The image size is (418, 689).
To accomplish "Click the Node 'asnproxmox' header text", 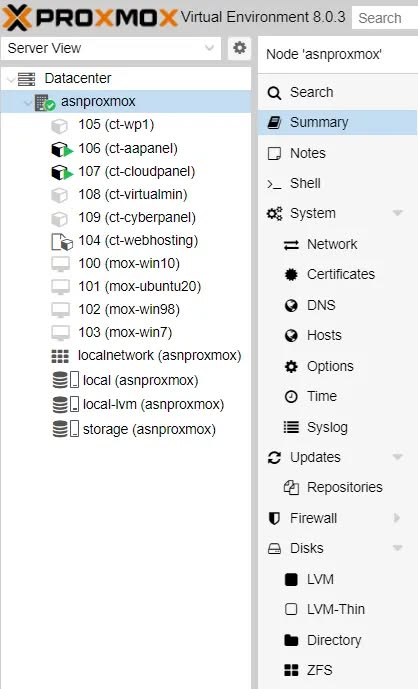I will (324, 54).
